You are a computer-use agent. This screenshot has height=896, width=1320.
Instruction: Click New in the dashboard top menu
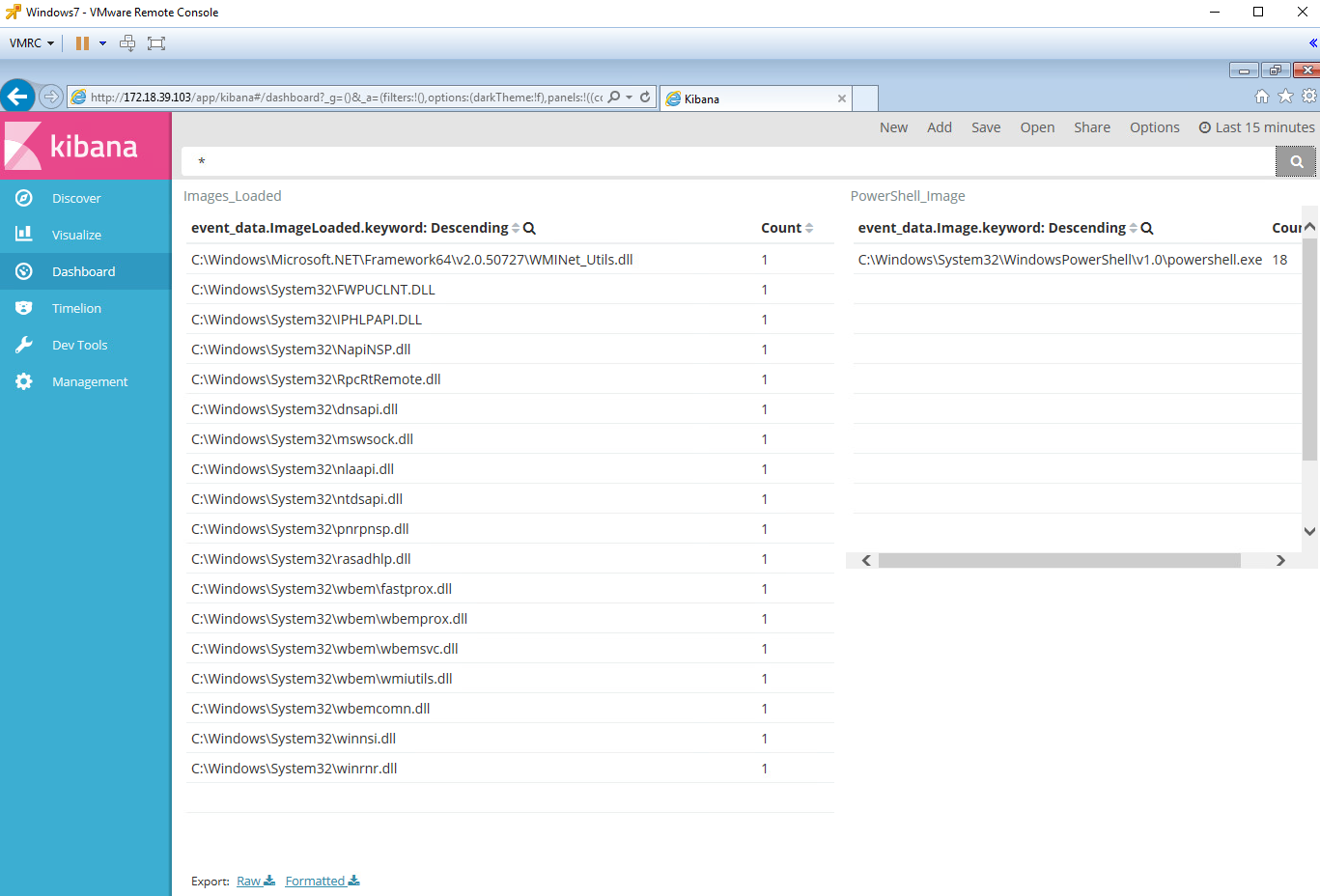coord(894,127)
